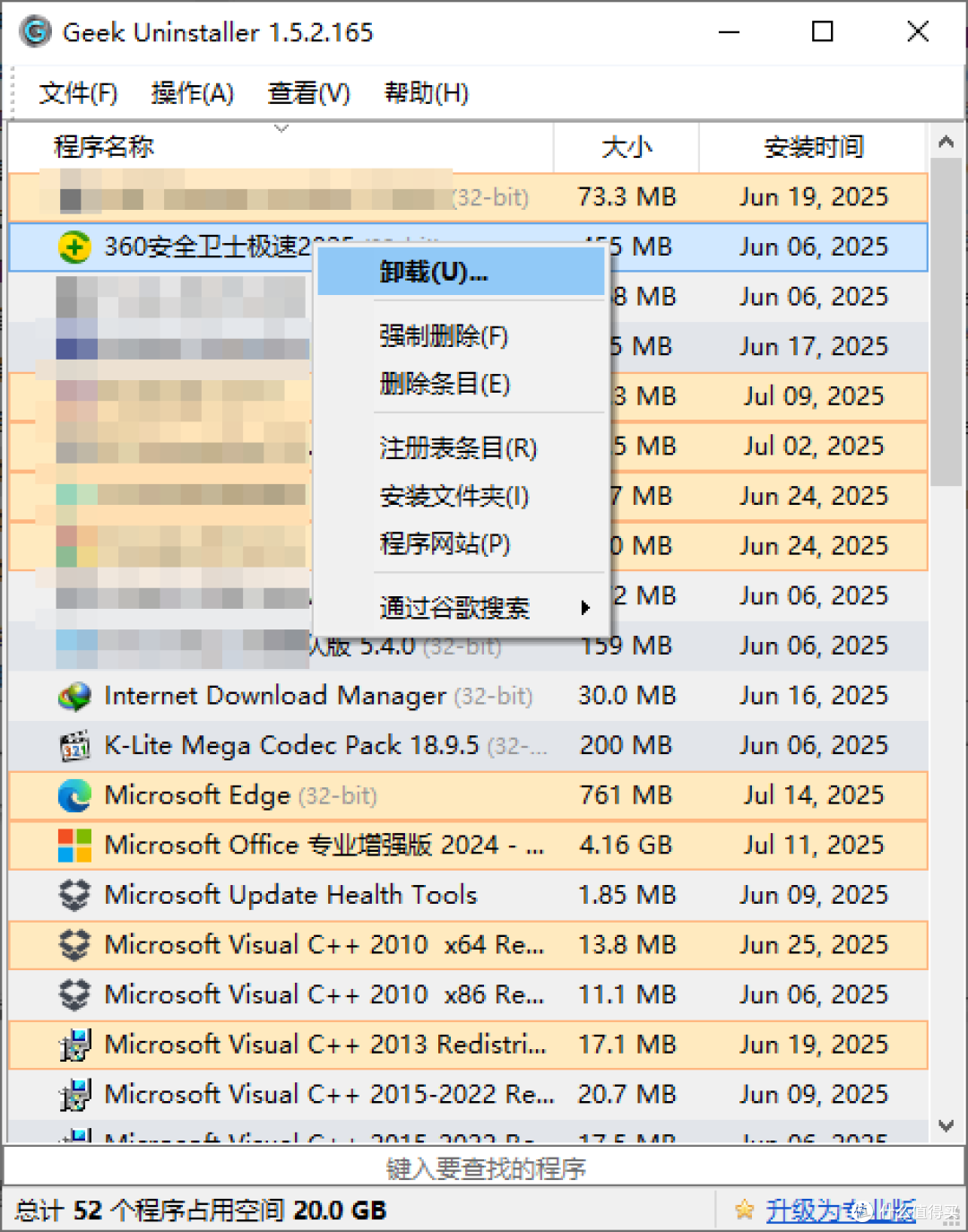The width and height of the screenshot is (968, 1232).
Task: Click the 30.0 MB size cell
Action: [627, 696]
